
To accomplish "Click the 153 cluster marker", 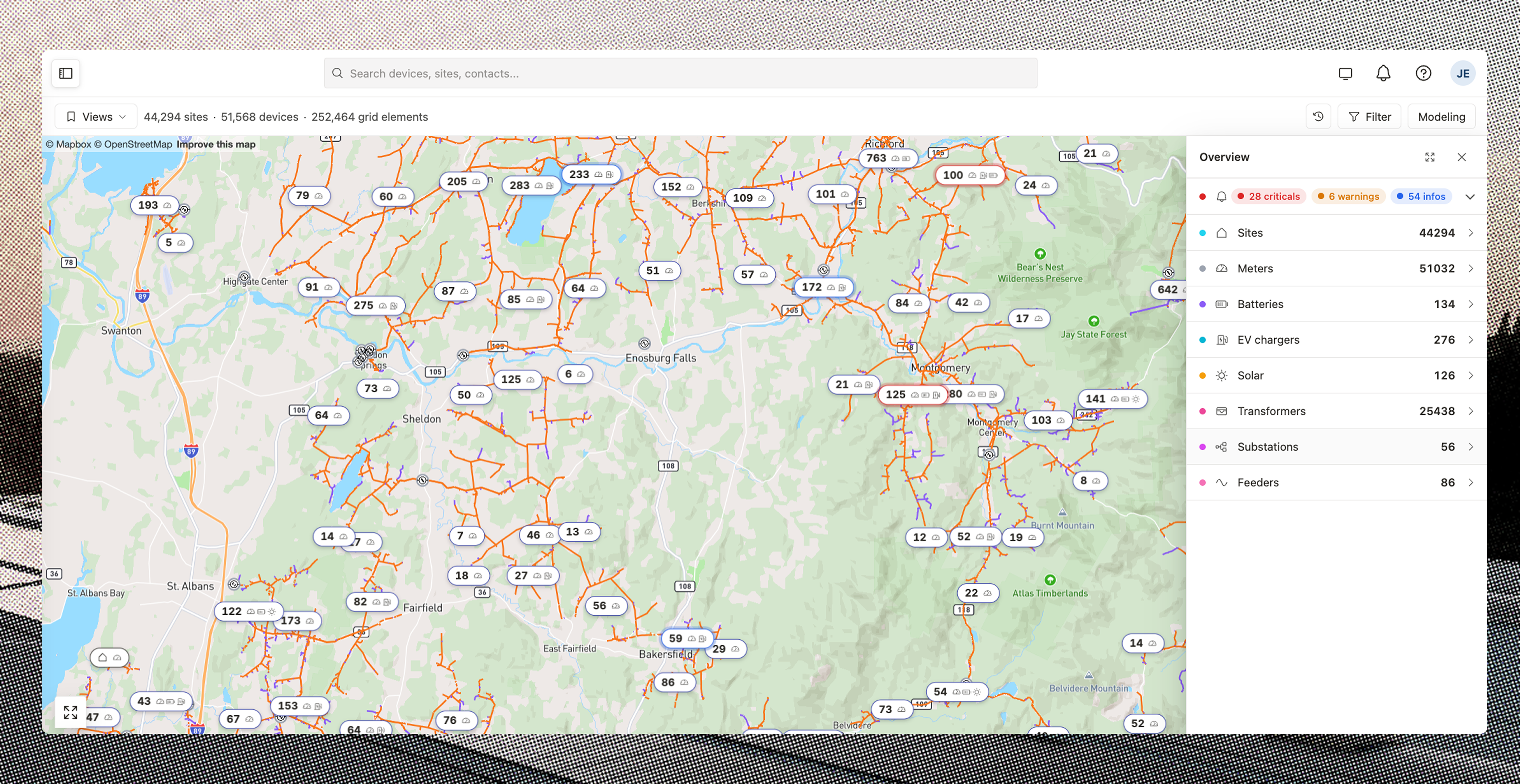I will pyautogui.click(x=299, y=706).
